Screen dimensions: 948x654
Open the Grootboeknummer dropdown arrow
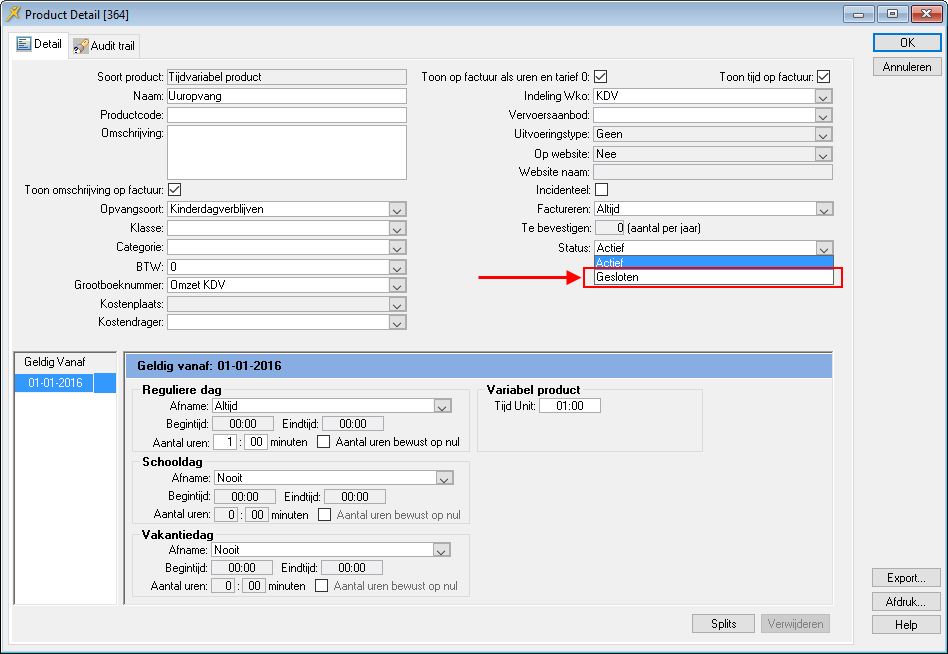coord(397,285)
